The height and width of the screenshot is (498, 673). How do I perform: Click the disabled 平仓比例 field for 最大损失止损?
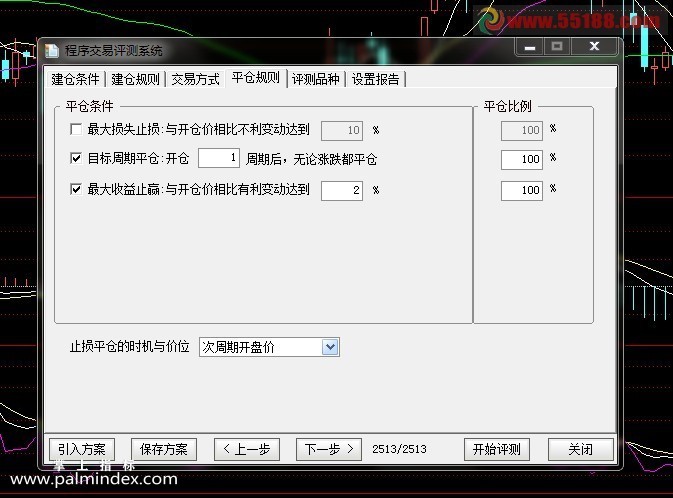pos(522,131)
